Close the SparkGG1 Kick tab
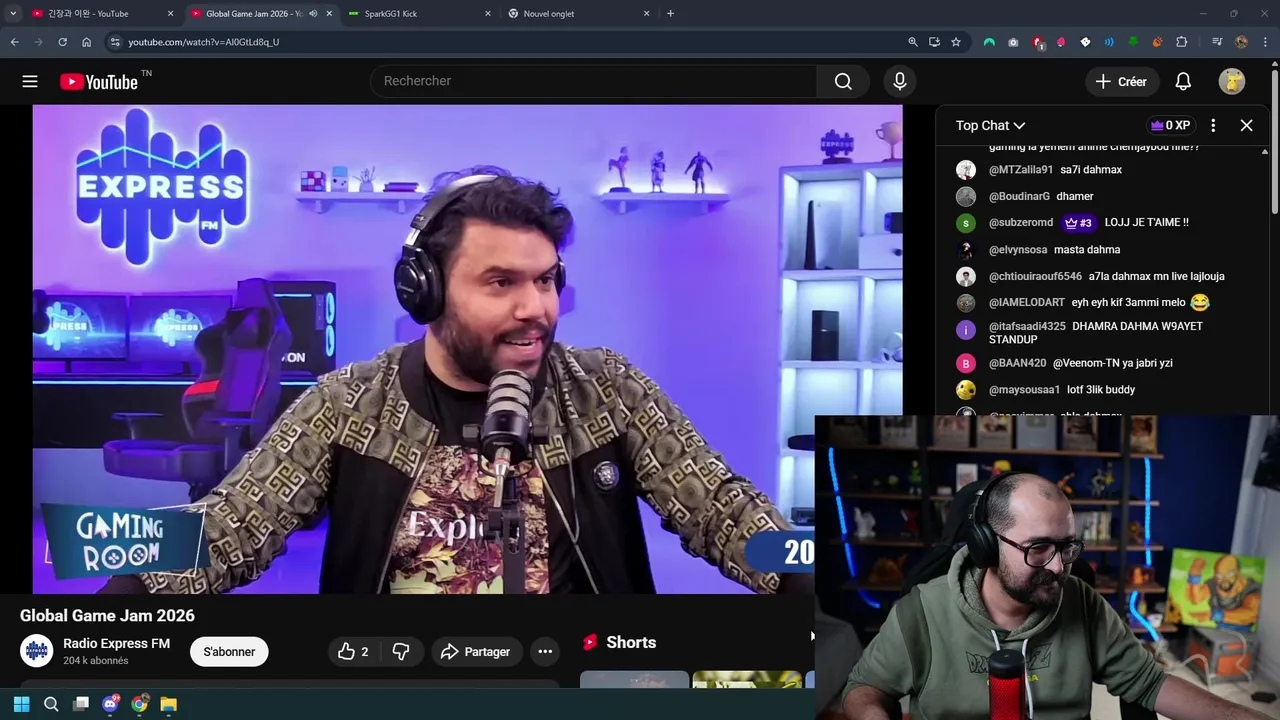Viewport: 1280px width, 720px height. click(x=488, y=14)
